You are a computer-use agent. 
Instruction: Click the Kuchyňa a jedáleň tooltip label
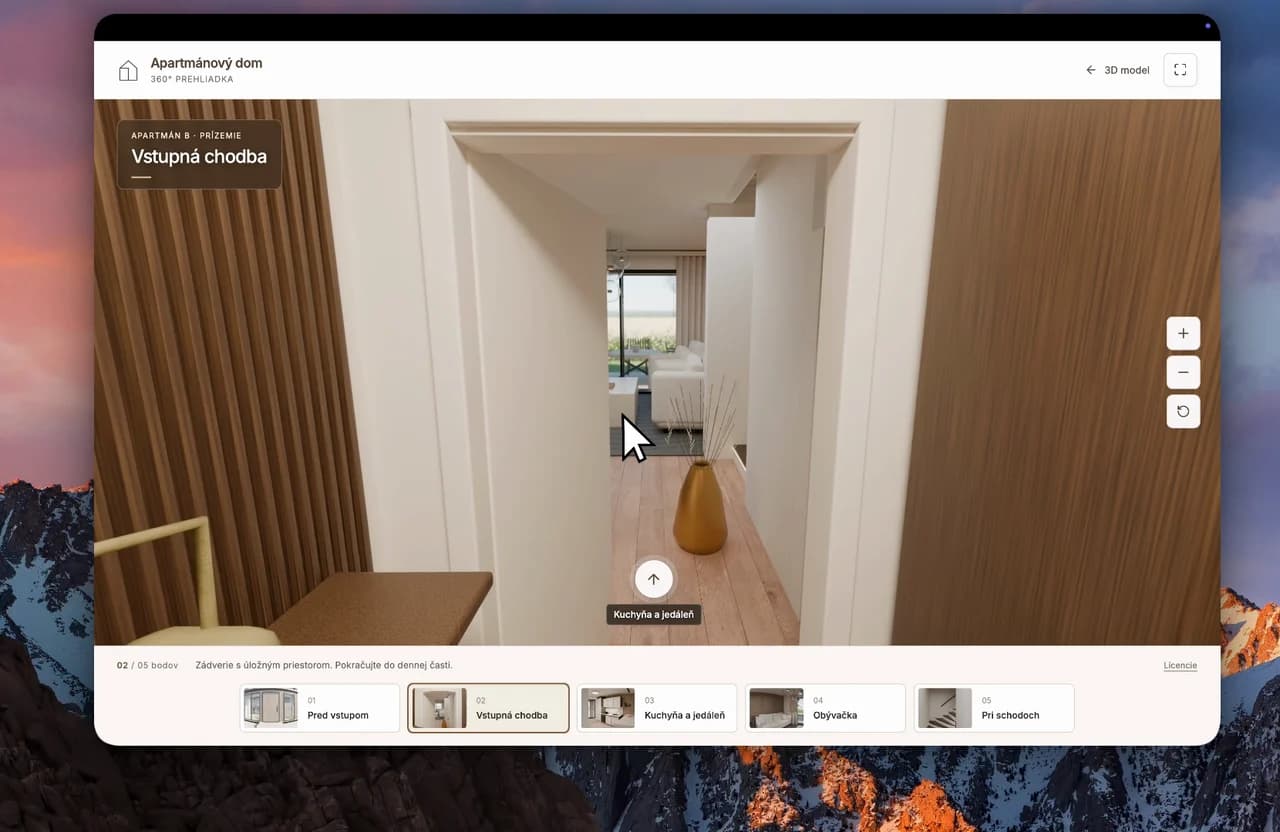(654, 614)
